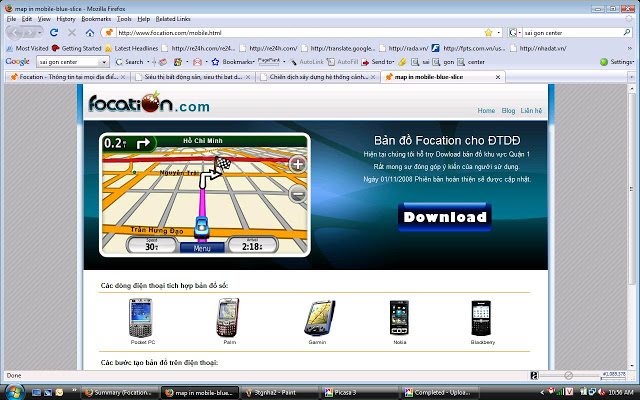The width and height of the screenshot is (640, 400).
Task: Click the Google logo on the toolbar
Action: [x=18, y=62]
